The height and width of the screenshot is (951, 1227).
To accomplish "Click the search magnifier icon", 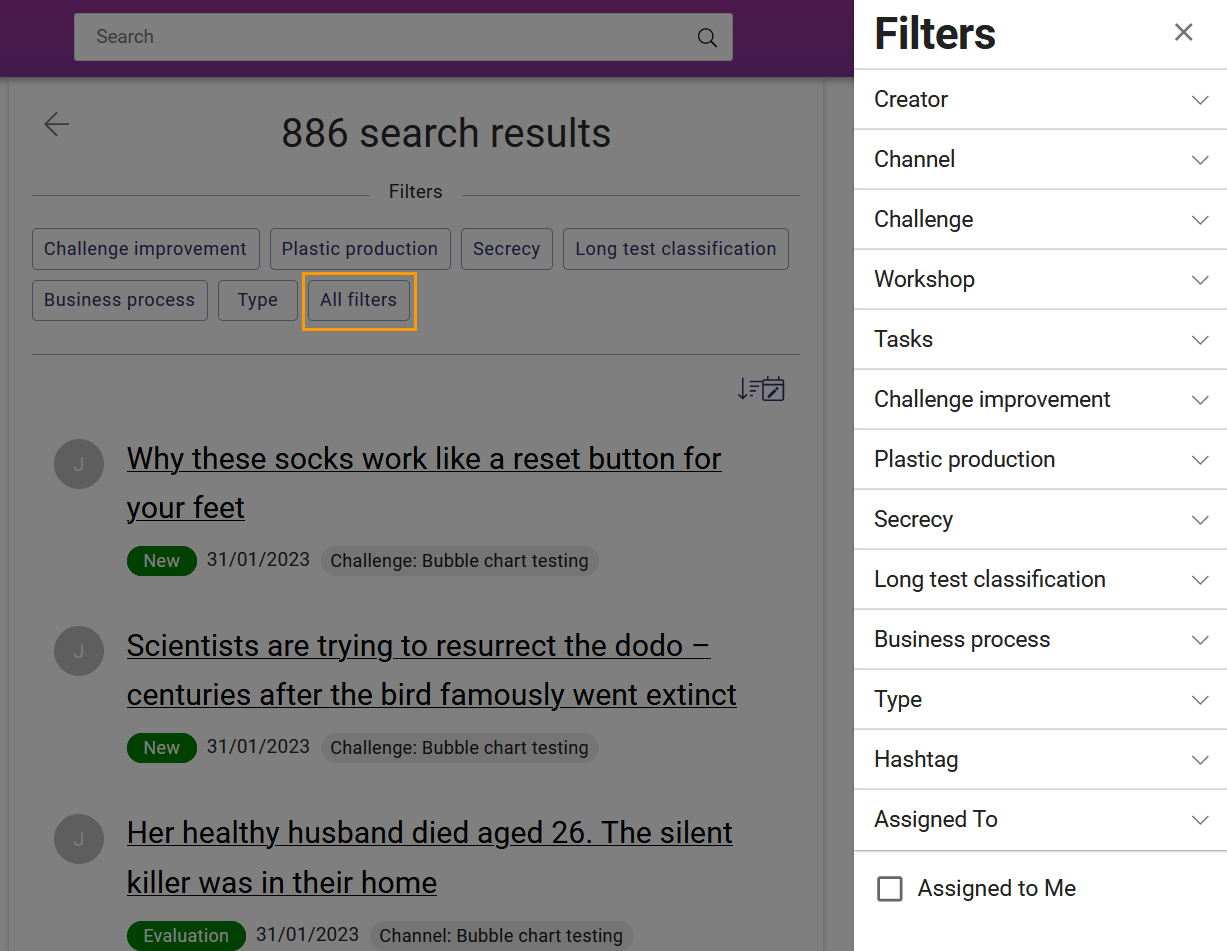I will click(x=707, y=38).
